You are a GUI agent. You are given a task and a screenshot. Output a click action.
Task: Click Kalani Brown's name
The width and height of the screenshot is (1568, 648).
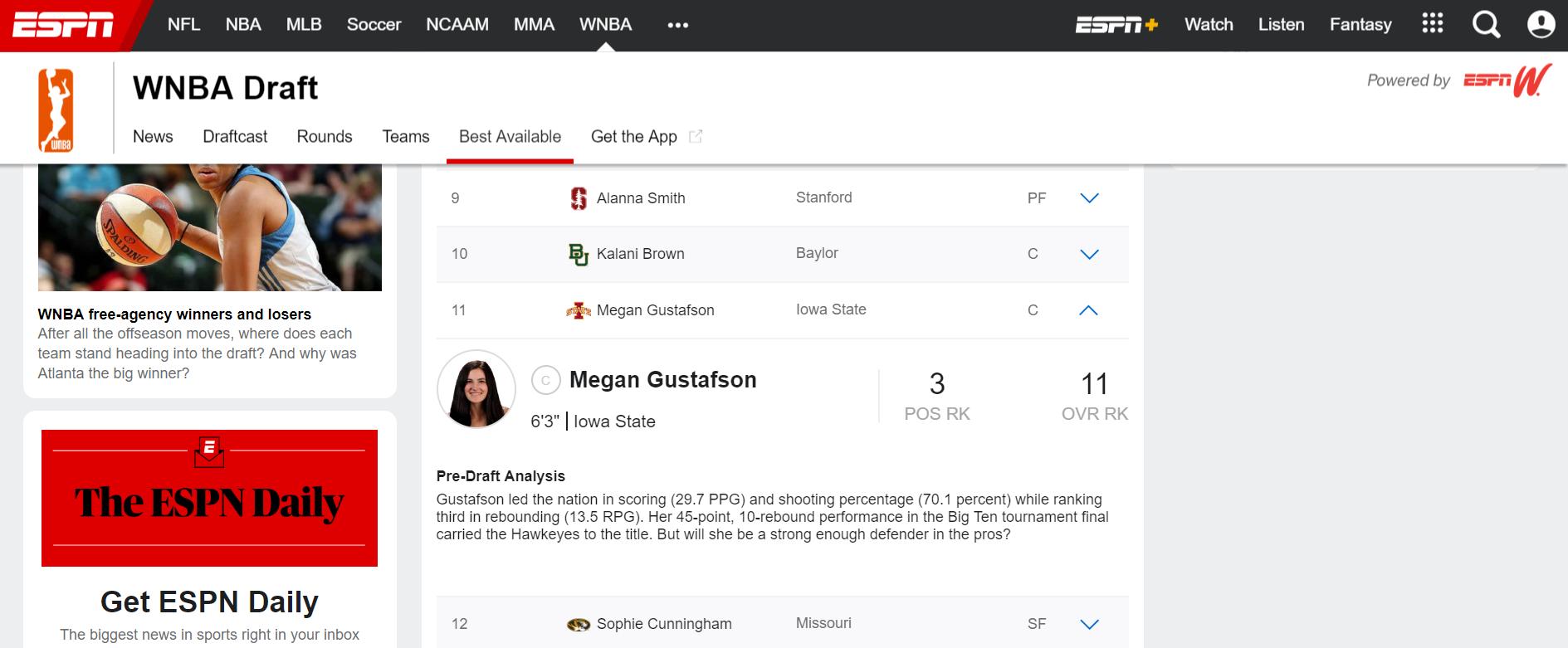pos(641,254)
